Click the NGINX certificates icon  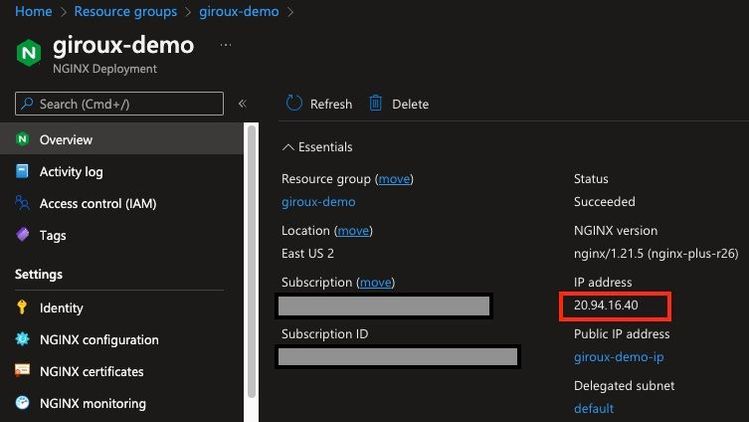(22, 370)
